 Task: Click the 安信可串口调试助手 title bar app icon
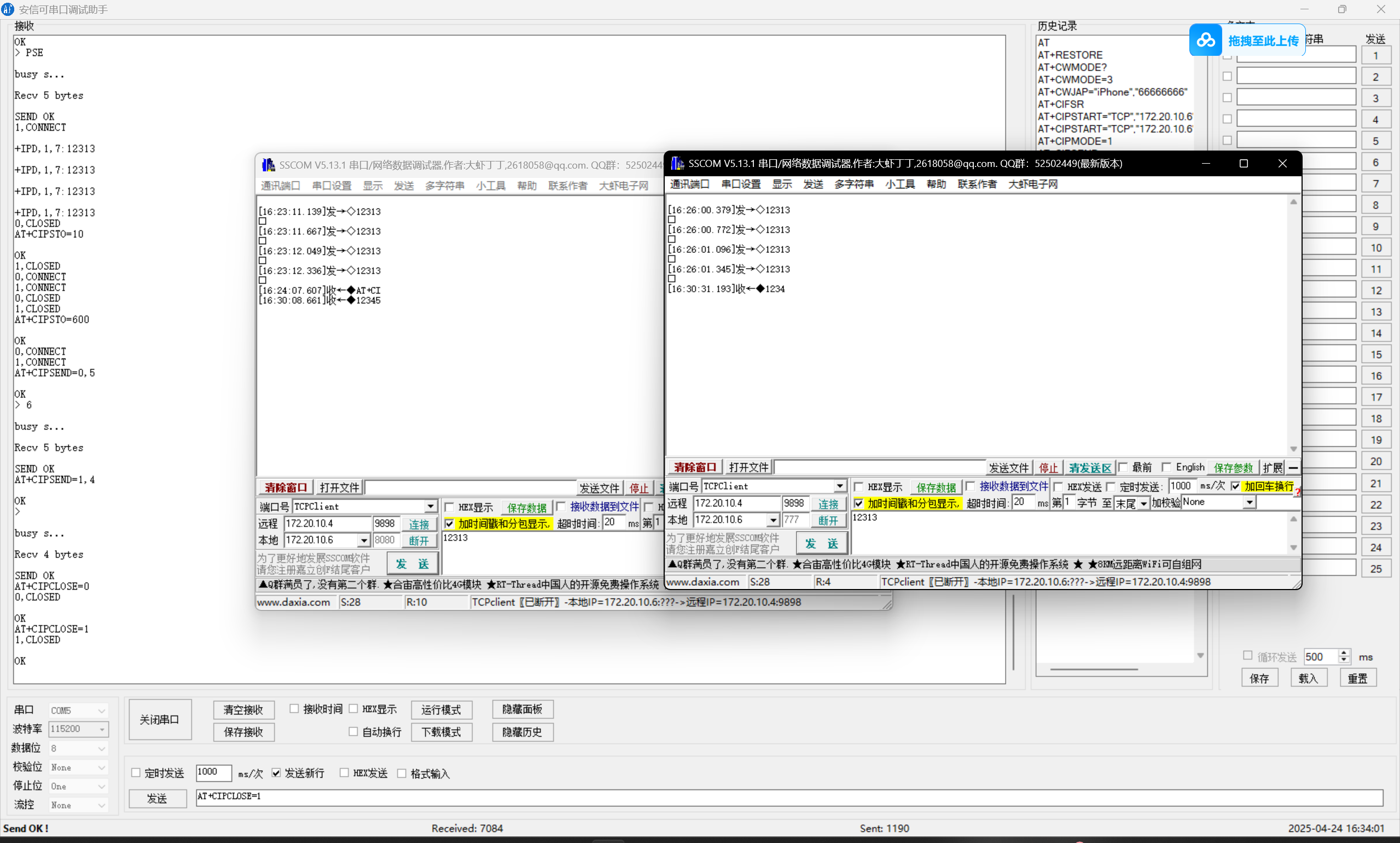tap(7, 9)
